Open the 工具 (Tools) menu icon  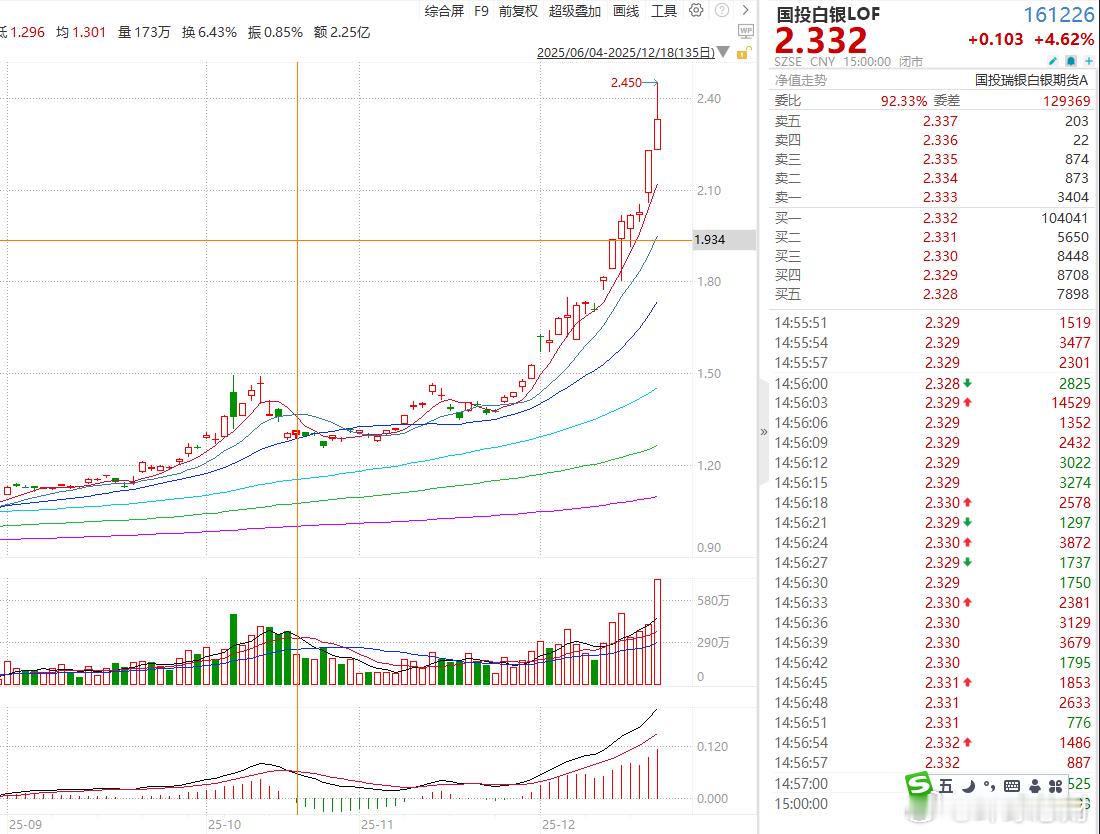664,11
